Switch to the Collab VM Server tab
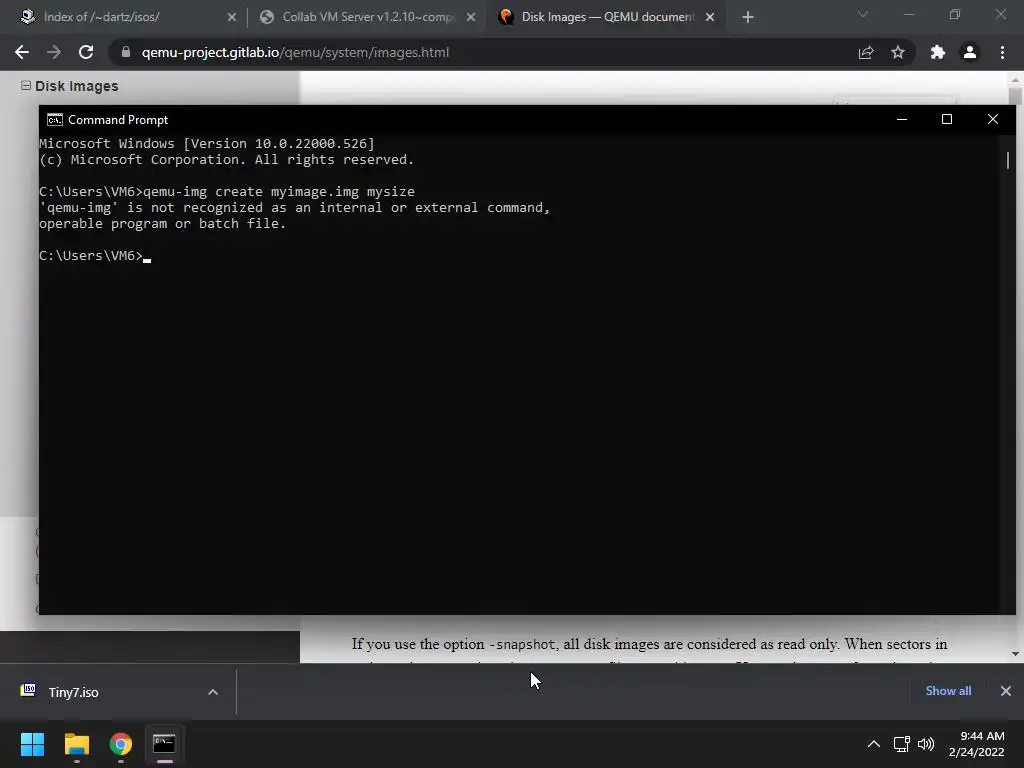The height and width of the screenshot is (768, 1024). [367, 17]
